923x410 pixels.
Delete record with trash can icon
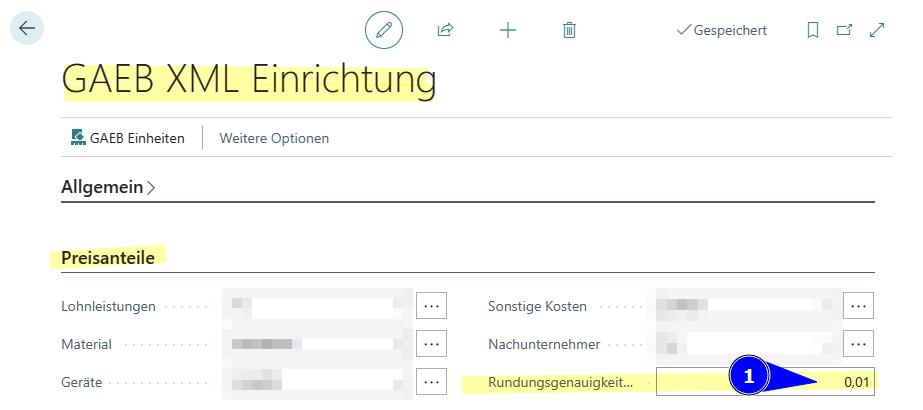569,30
